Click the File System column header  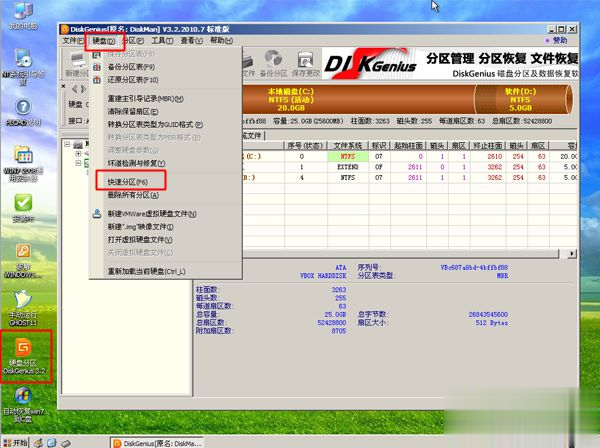point(347,146)
